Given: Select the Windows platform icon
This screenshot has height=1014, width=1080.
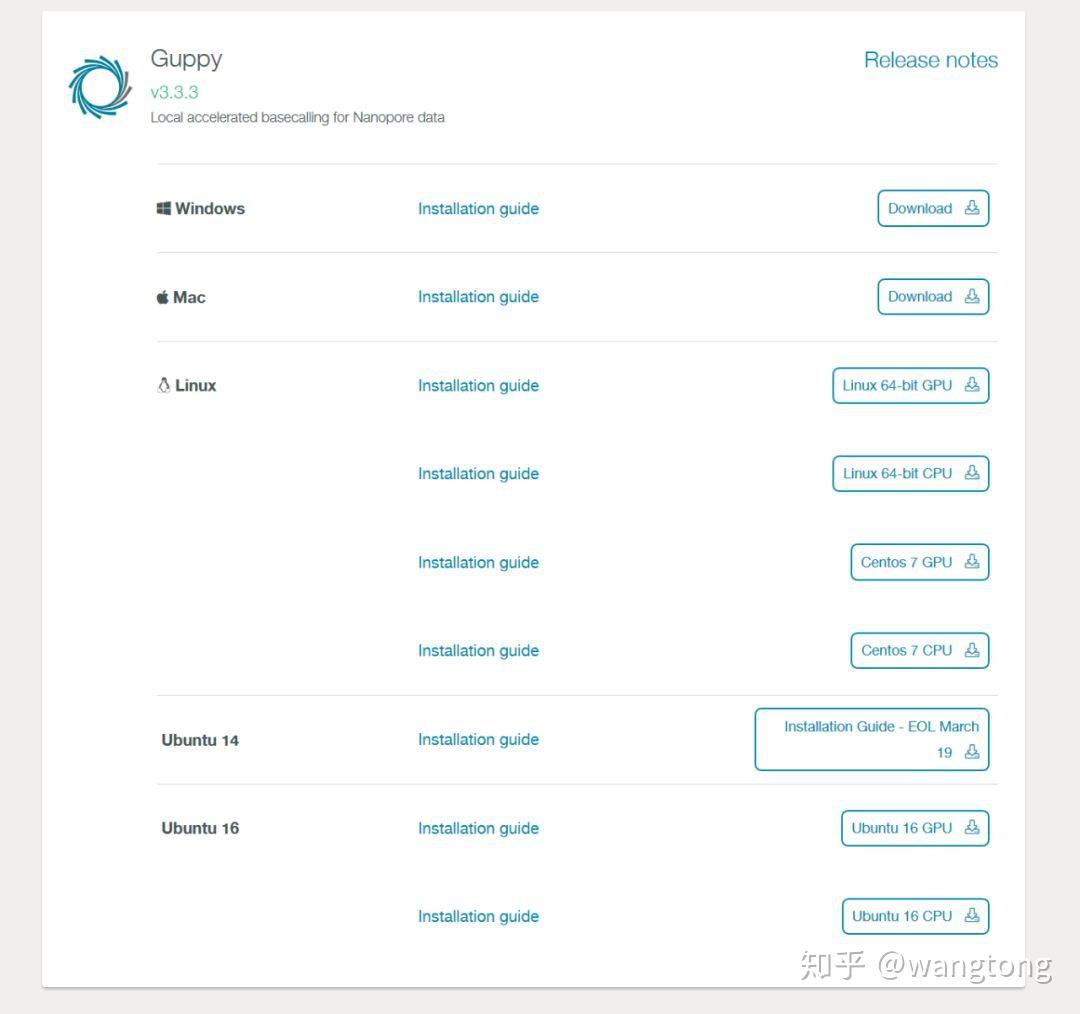Looking at the screenshot, I should [164, 208].
